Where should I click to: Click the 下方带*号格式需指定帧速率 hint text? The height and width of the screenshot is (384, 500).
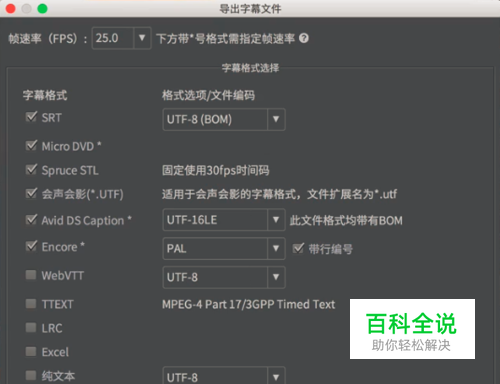coord(226,39)
